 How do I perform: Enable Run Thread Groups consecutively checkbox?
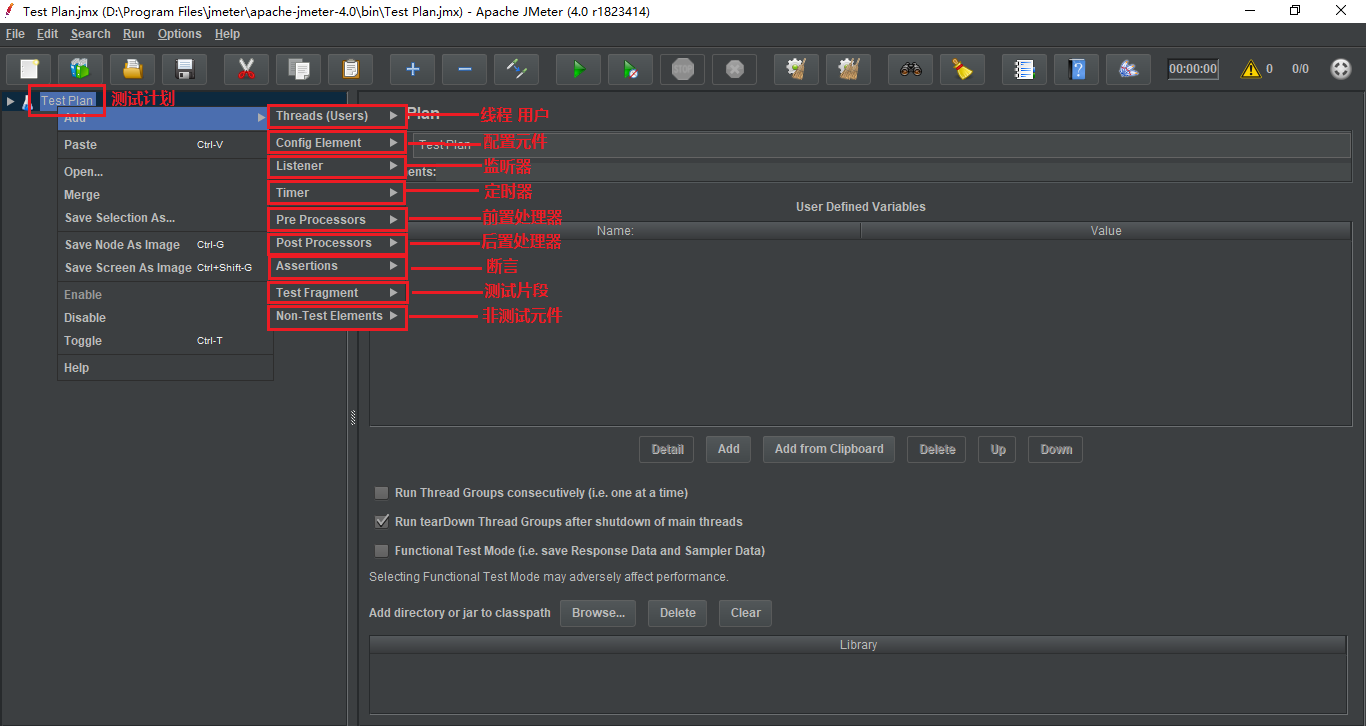pyautogui.click(x=381, y=493)
